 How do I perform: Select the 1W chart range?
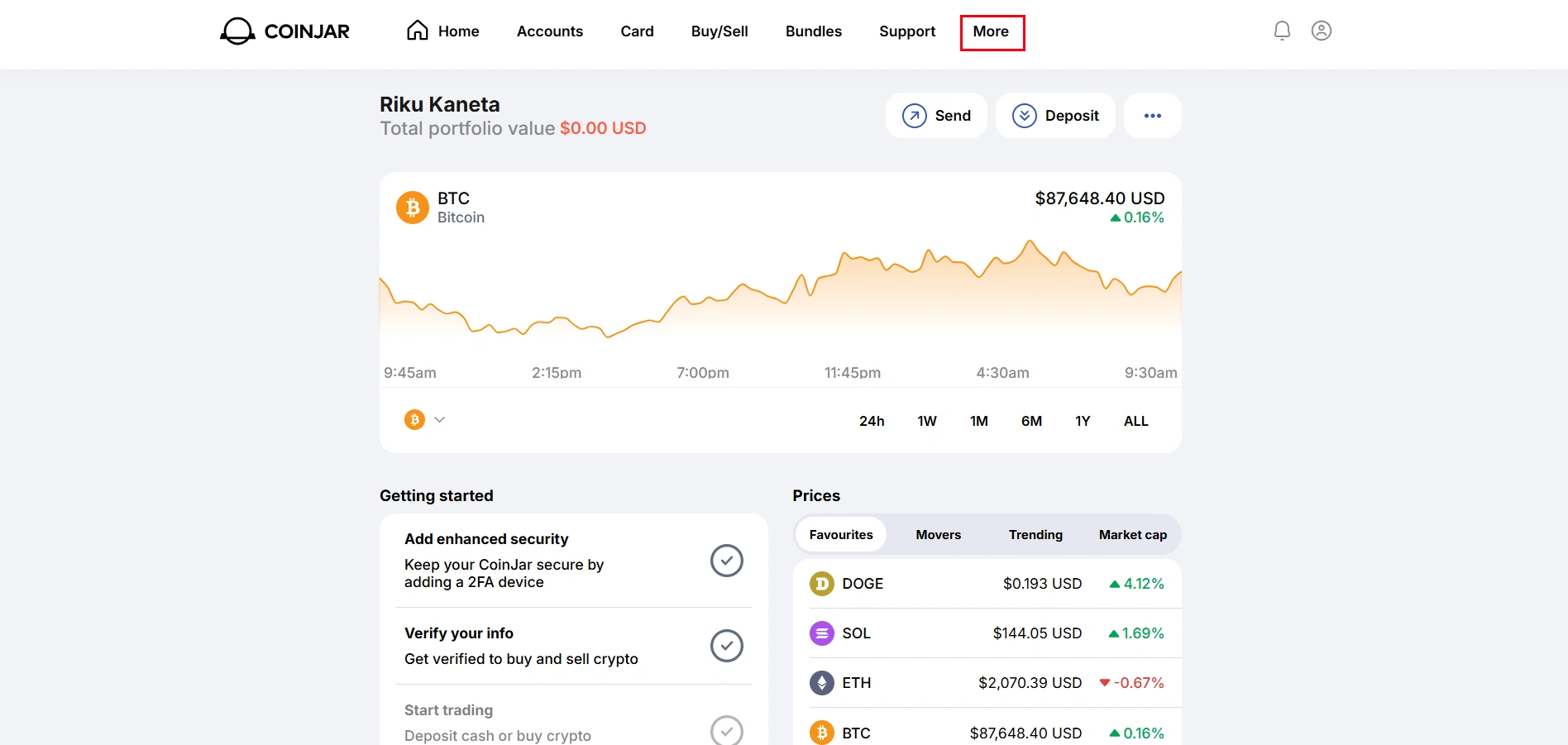click(x=927, y=421)
